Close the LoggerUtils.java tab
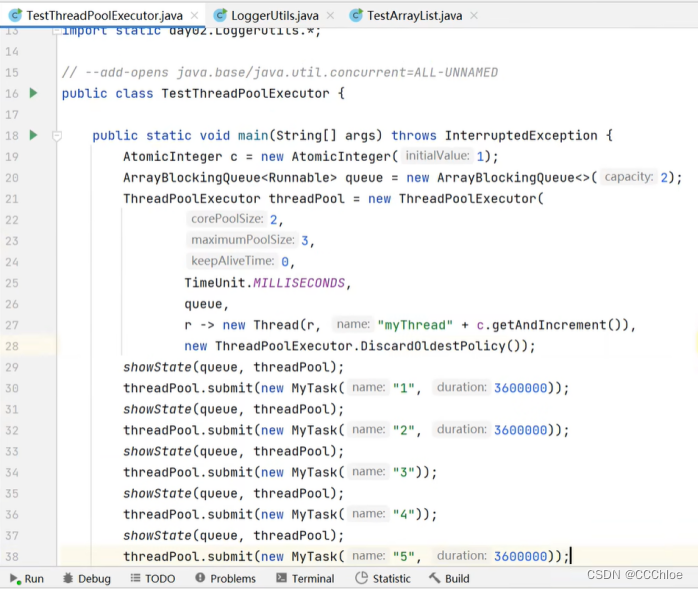 [x=330, y=16]
